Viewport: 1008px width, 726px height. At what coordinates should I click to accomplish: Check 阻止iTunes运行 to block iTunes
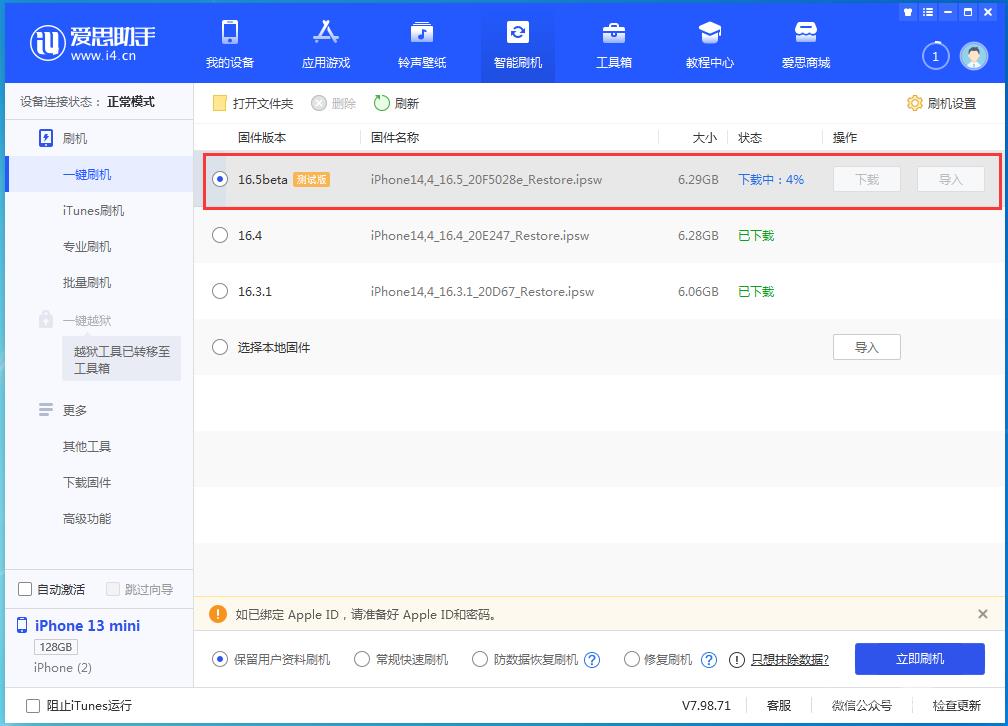33,705
